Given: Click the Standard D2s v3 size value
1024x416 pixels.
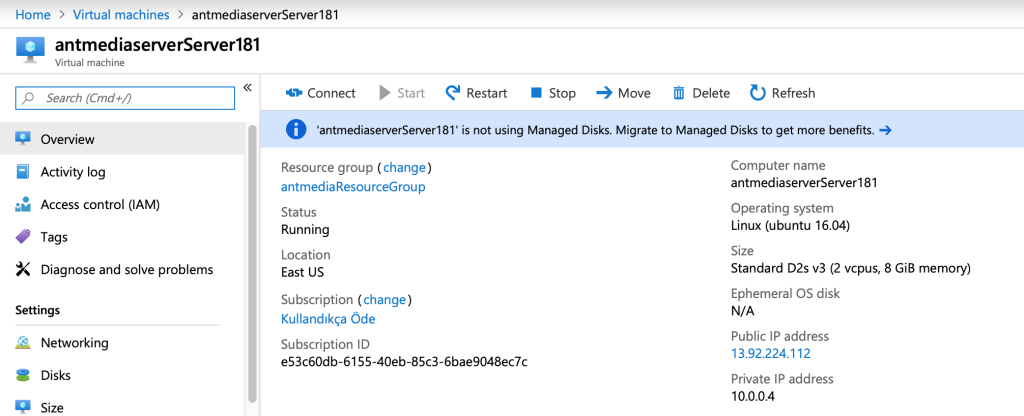Looking at the screenshot, I should click(x=850, y=268).
